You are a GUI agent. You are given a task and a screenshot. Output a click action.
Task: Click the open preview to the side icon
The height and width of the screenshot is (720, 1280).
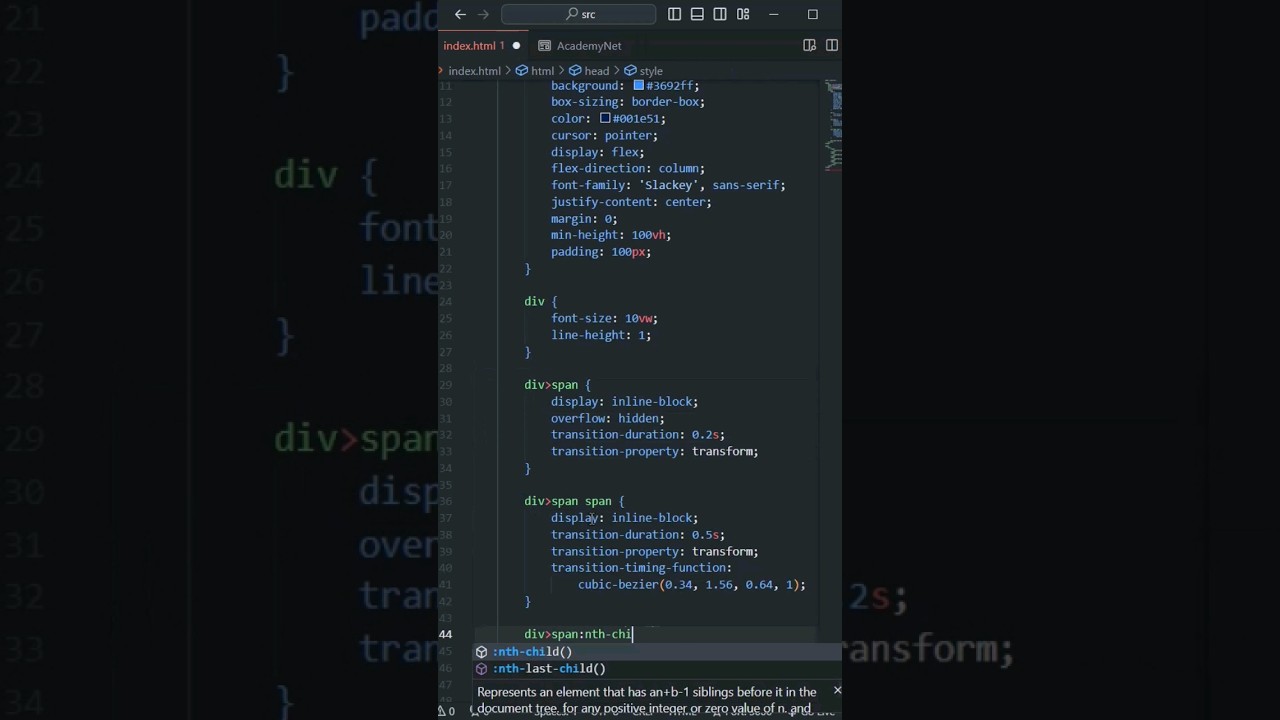(x=810, y=45)
